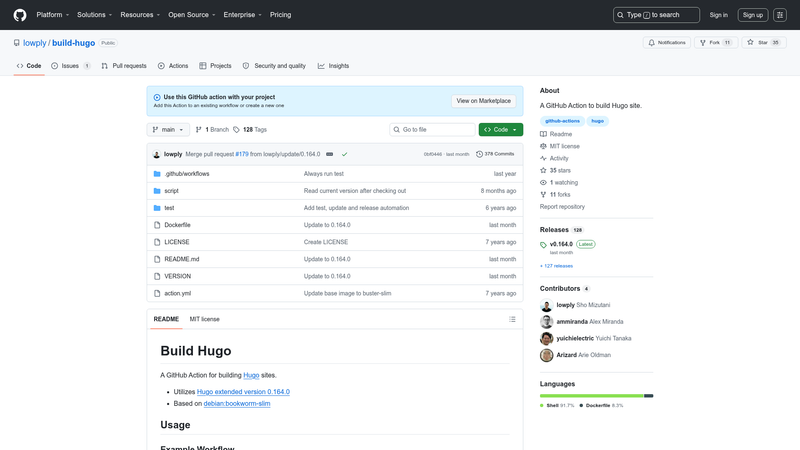Click Sign in

(718, 15)
